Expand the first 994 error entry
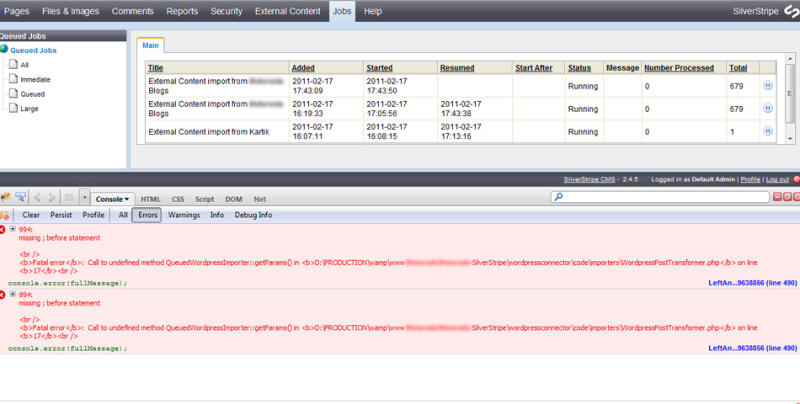 click(13, 230)
